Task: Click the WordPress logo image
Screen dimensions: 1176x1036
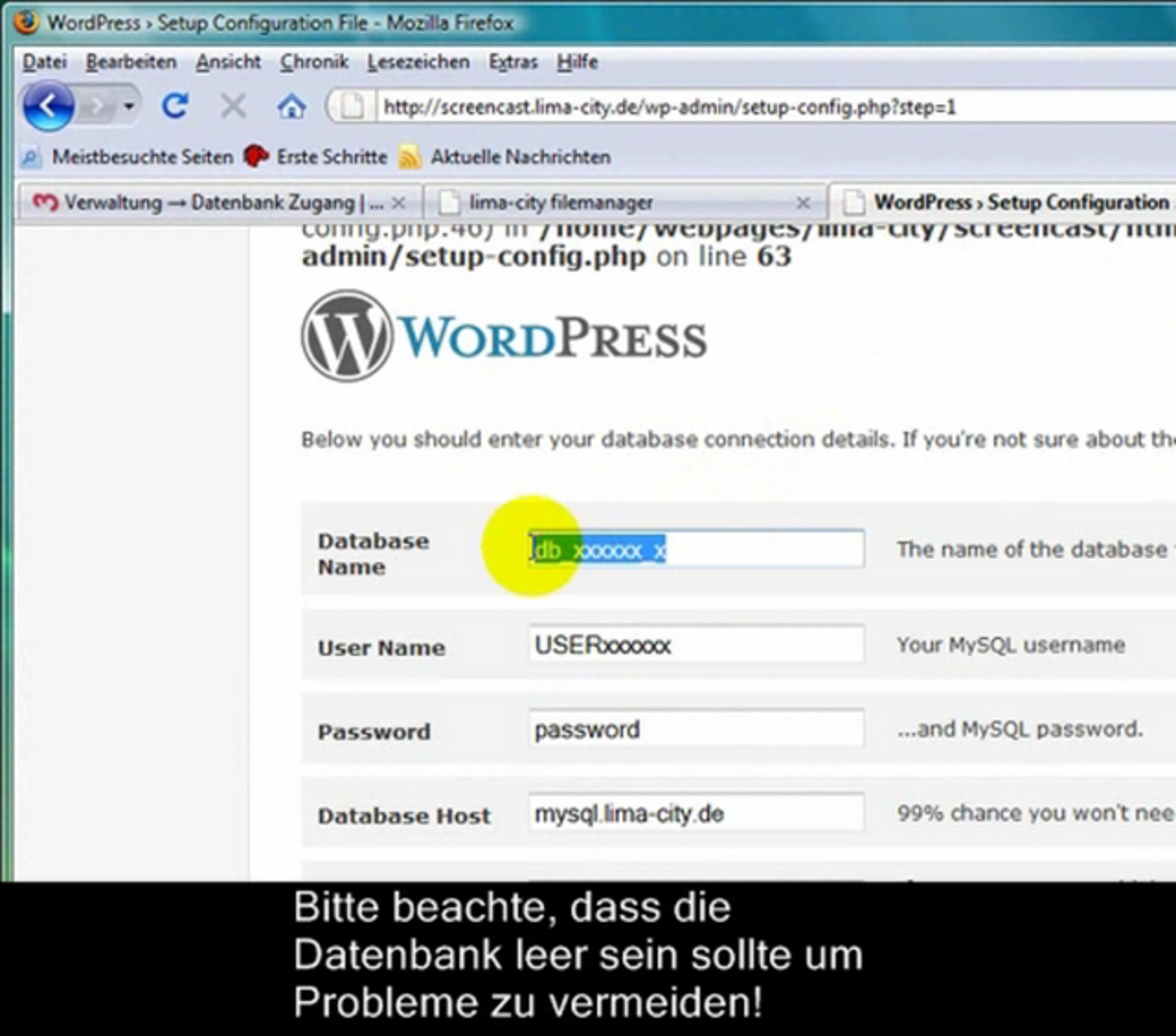Action: click(504, 337)
